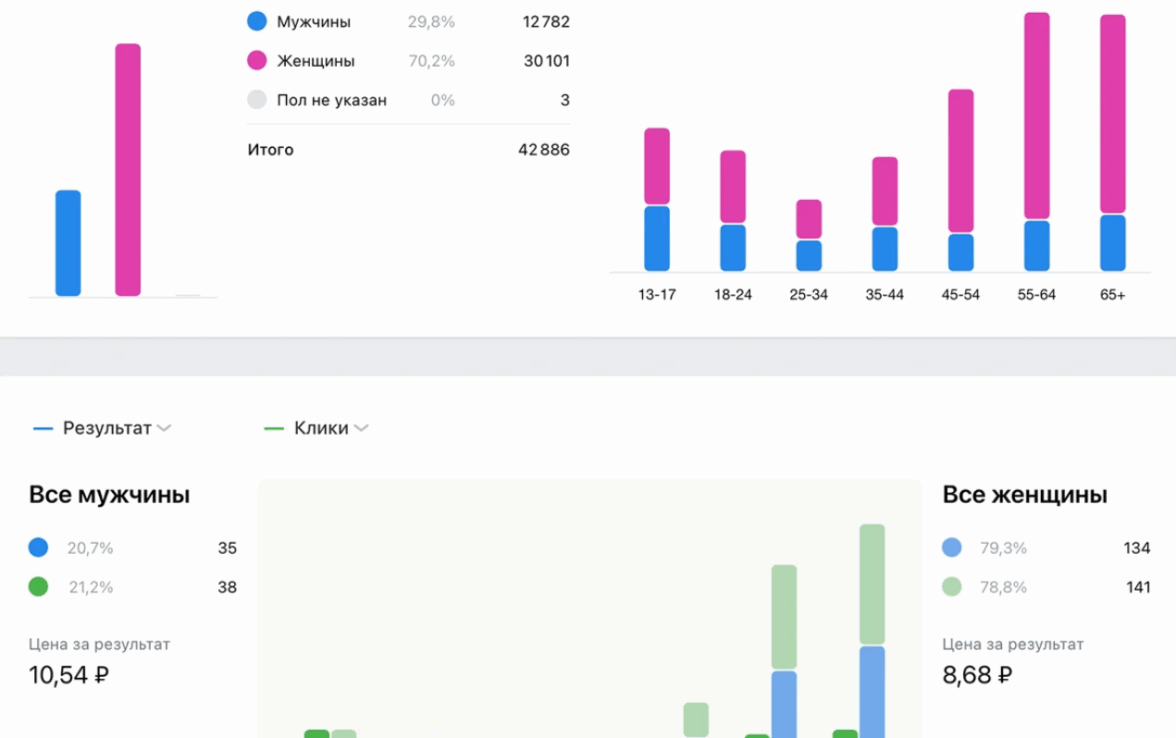The image size is (1176, 738).
Task: Click the 55-64 age group label
Action: tap(1036, 295)
